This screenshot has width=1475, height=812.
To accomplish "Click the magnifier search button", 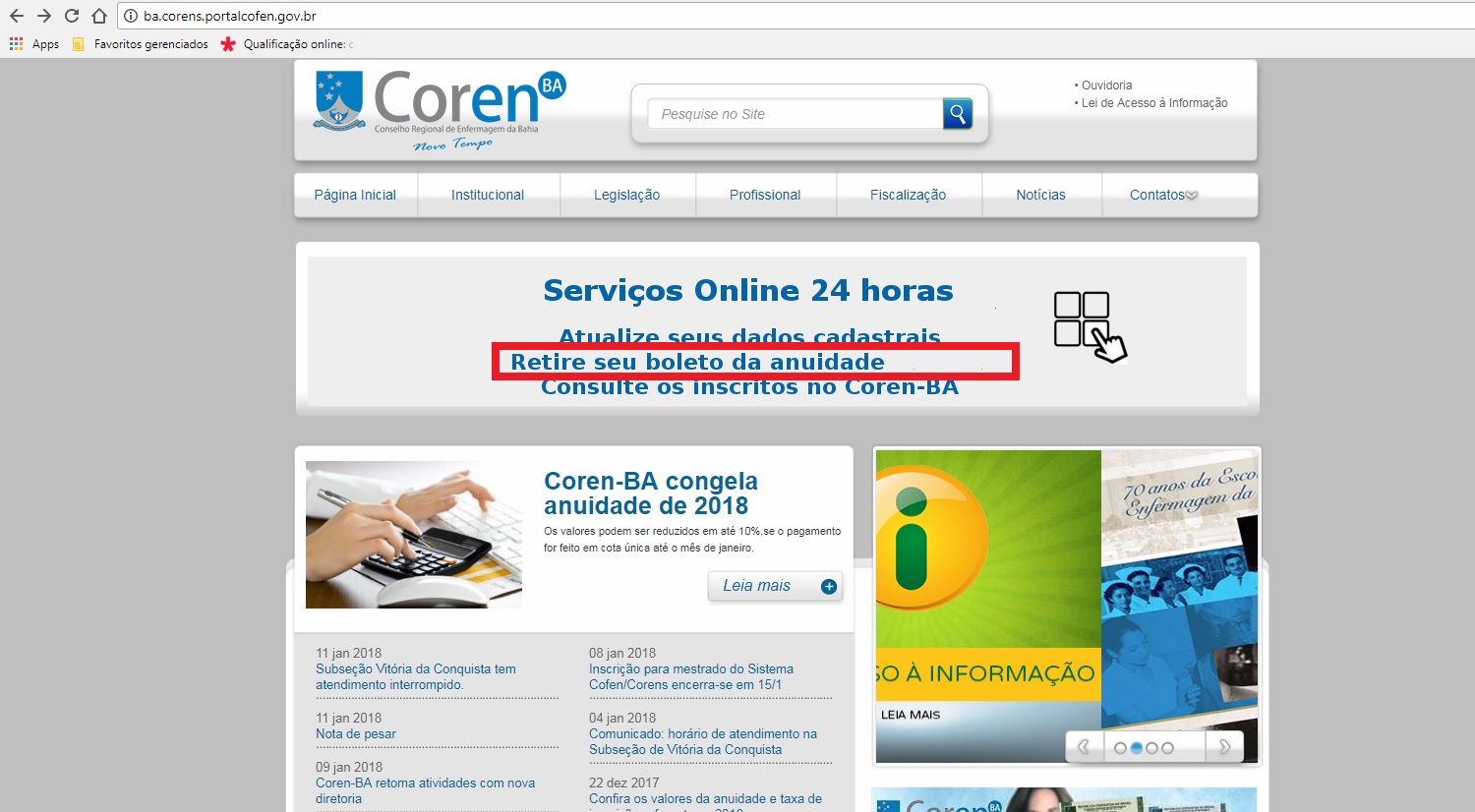I will pos(957,113).
